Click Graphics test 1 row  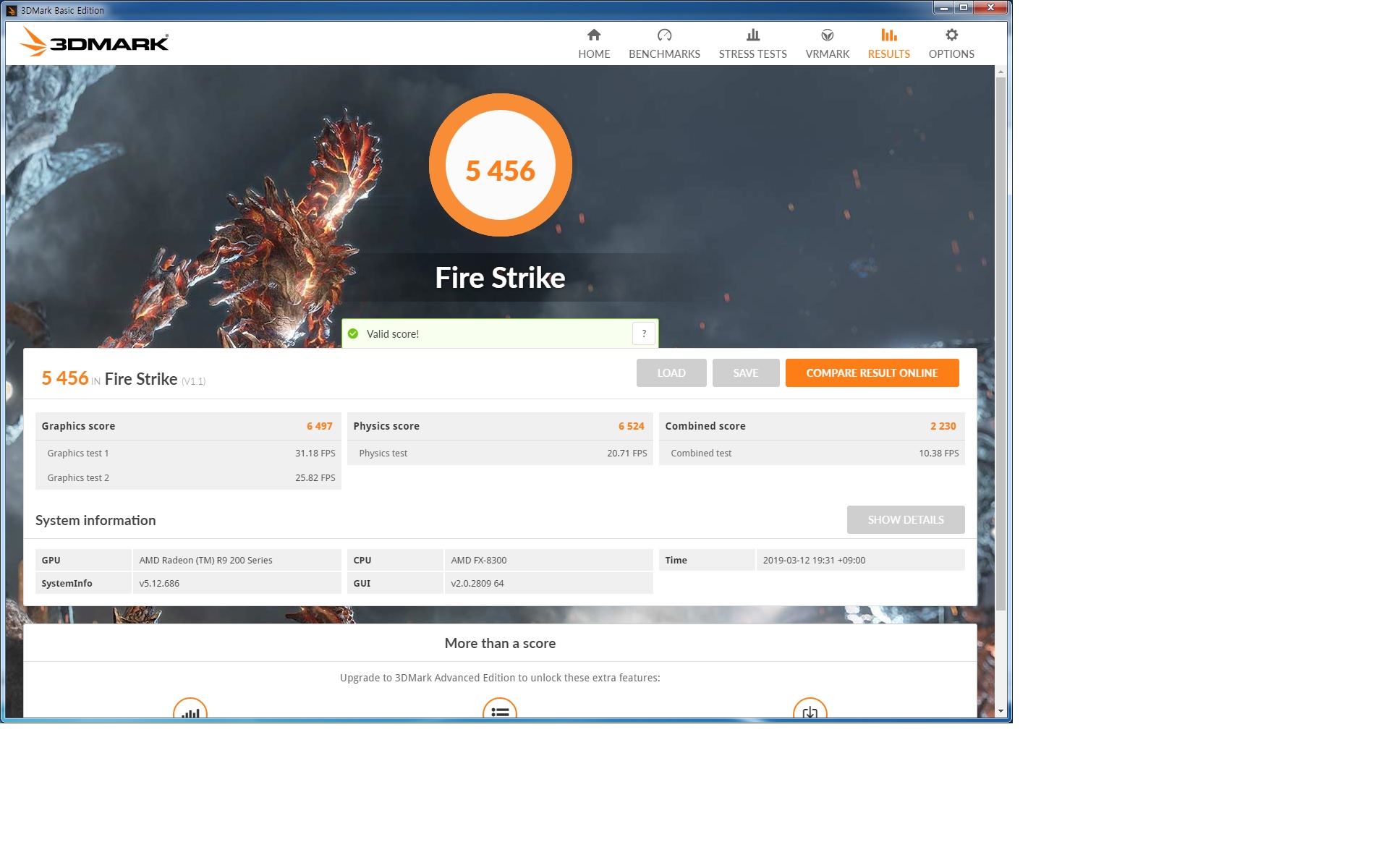tap(188, 453)
